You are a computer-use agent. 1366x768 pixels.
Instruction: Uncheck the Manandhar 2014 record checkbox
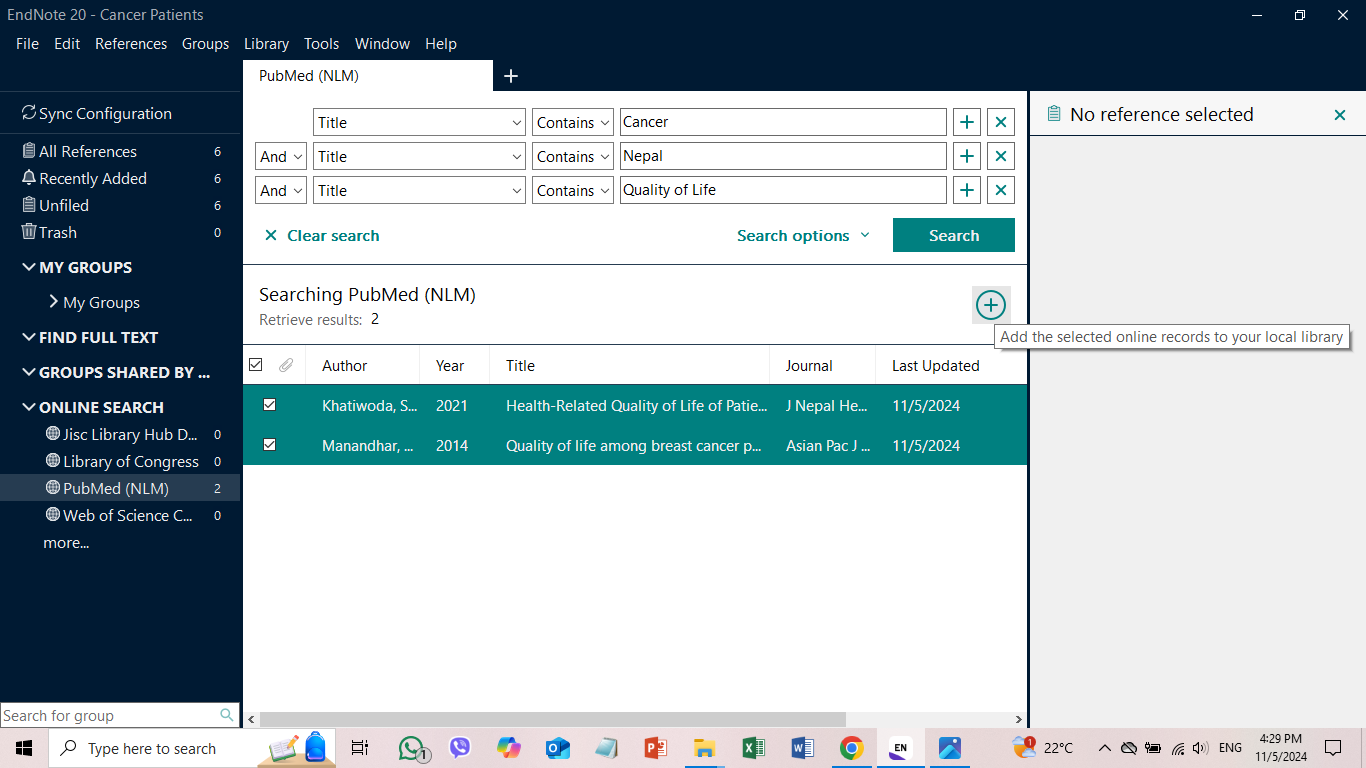pos(269,445)
